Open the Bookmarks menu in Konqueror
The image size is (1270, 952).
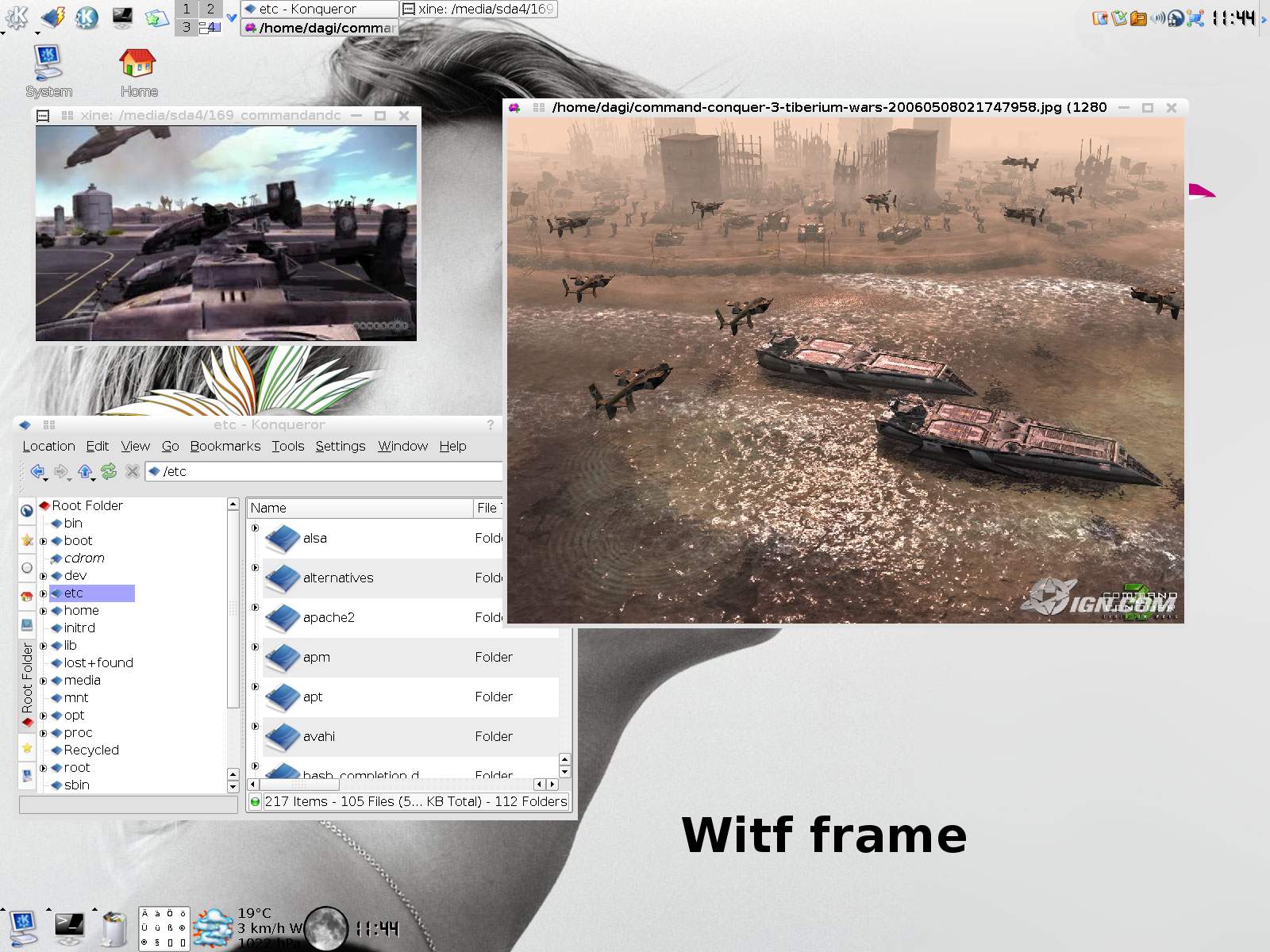coord(225,446)
